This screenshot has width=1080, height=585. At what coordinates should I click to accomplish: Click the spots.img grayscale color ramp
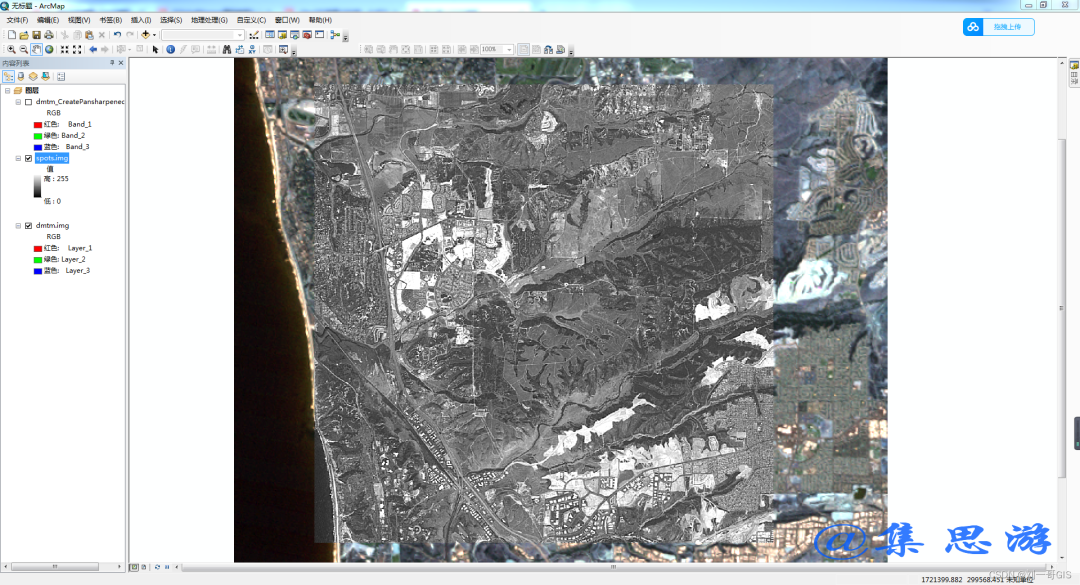[x=37, y=186]
